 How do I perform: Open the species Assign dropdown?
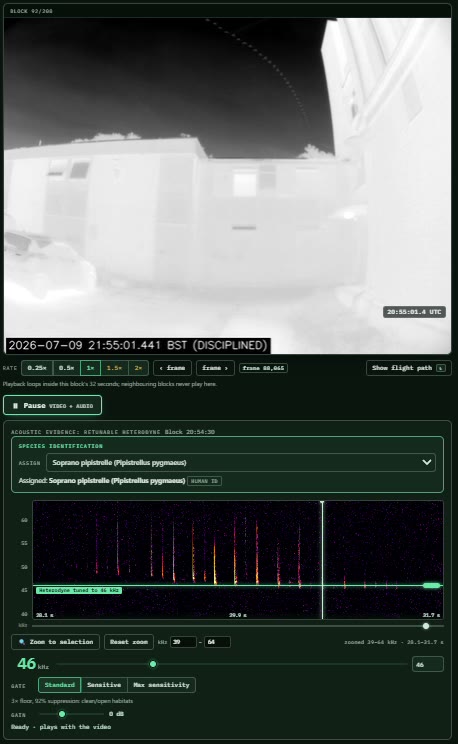pyautogui.click(x=241, y=462)
